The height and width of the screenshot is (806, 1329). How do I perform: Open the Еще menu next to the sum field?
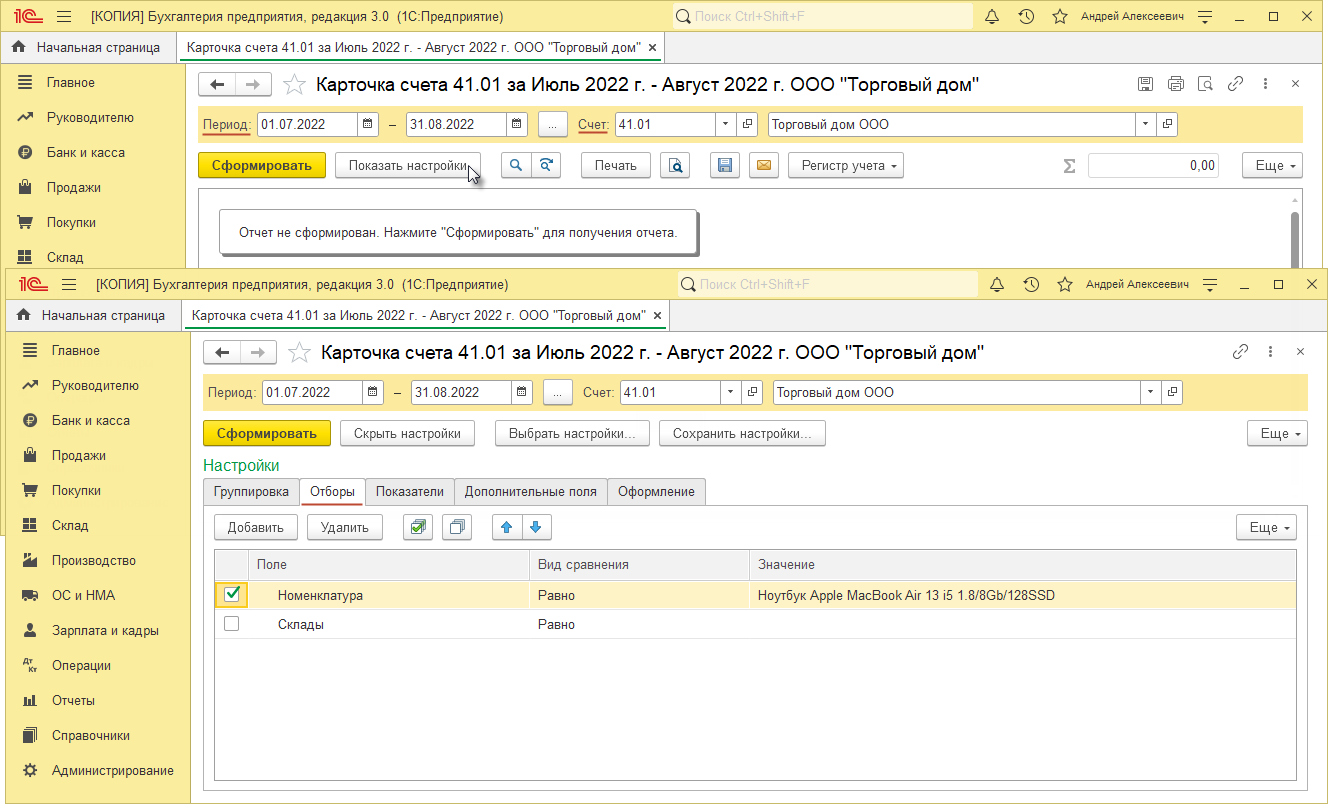[1272, 166]
